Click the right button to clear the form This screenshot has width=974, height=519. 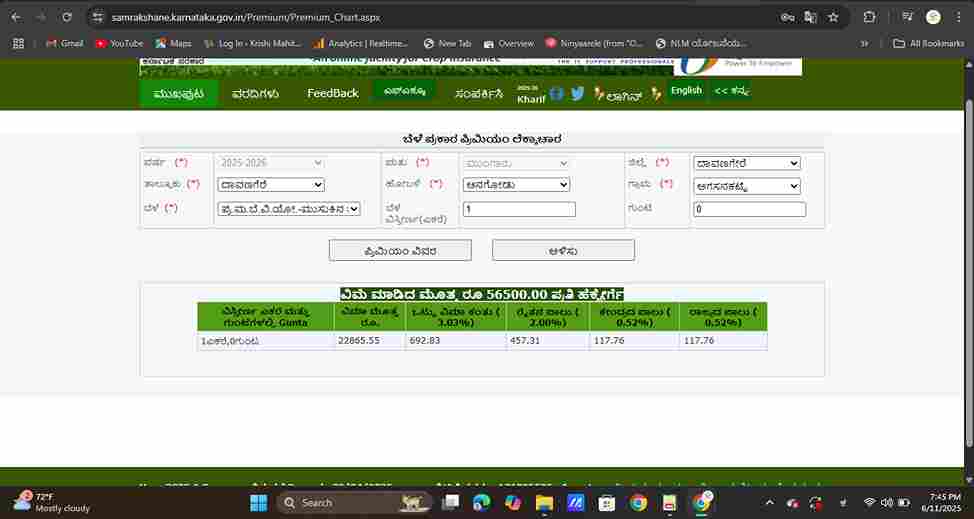pos(563,250)
